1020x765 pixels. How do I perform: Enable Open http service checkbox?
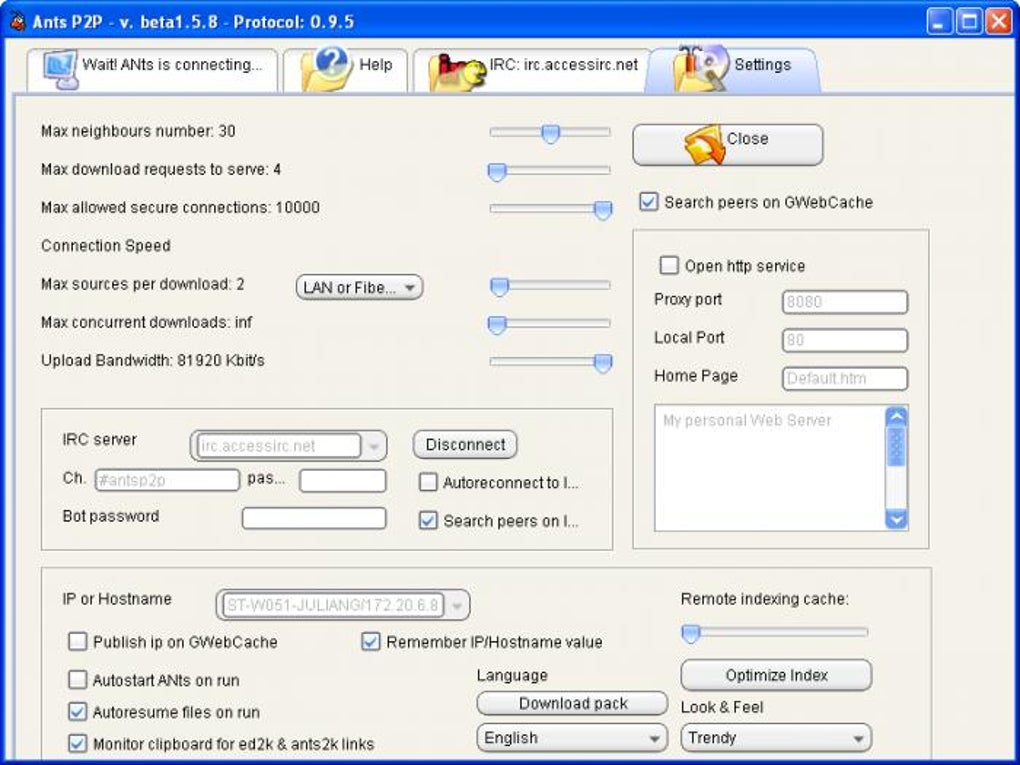tap(668, 265)
